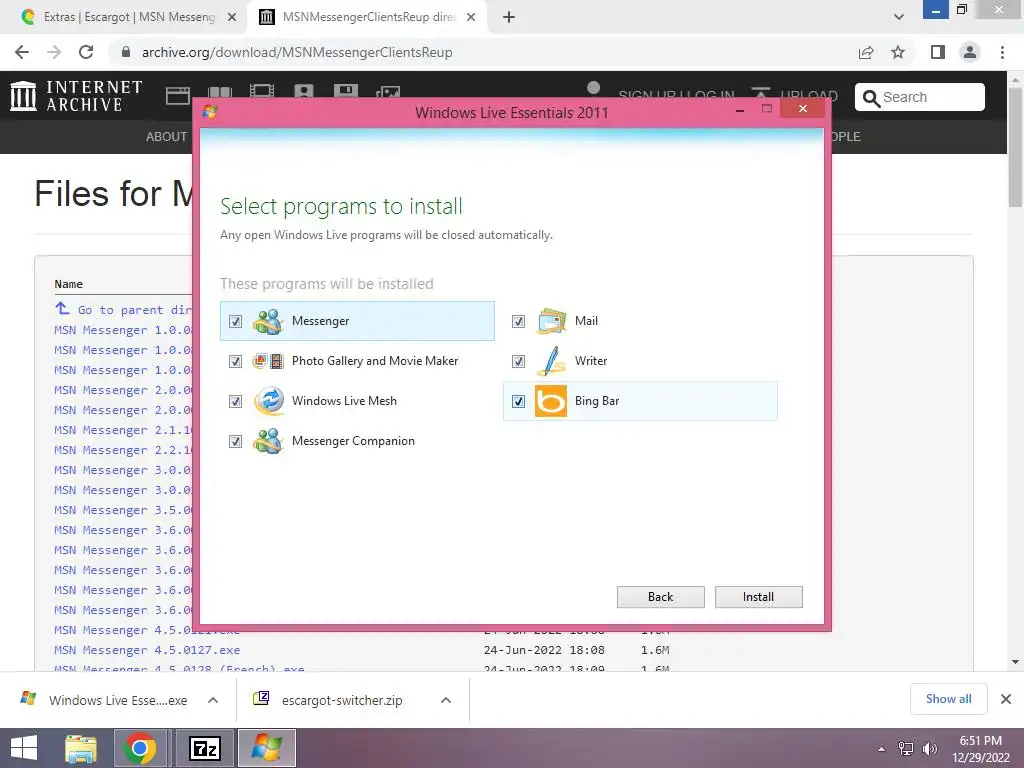The image size is (1024, 768).
Task: Expand escargot-switcher.zip download options
Action: tap(446, 700)
